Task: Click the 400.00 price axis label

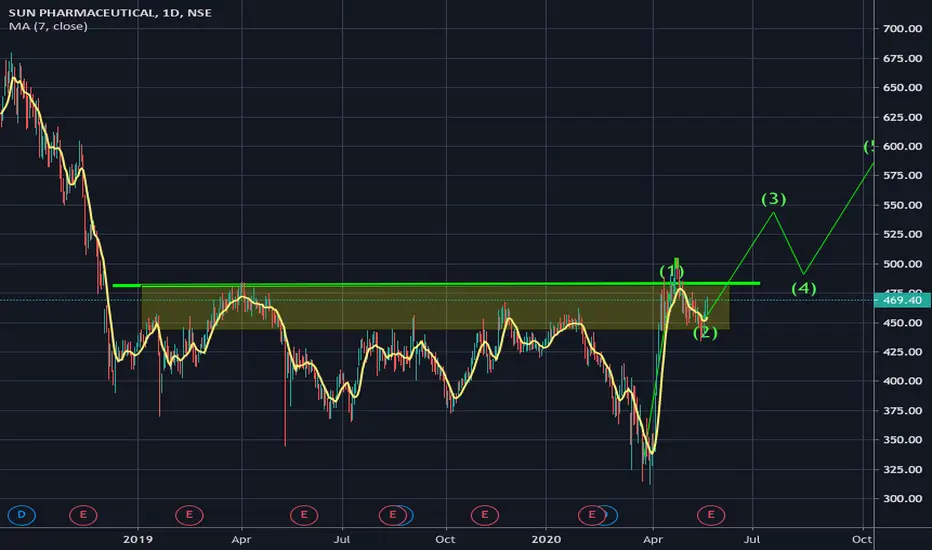Action: [x=902, y=381]
